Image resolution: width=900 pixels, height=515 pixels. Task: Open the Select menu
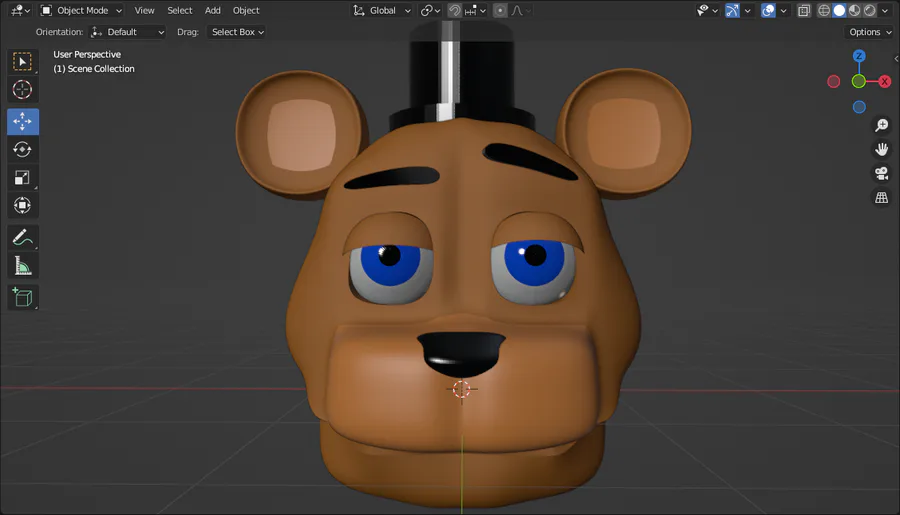180,10
